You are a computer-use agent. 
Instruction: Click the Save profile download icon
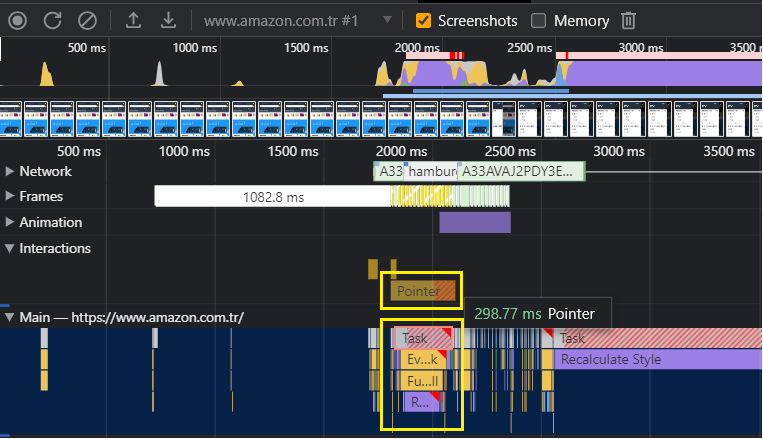click(168, 20)
